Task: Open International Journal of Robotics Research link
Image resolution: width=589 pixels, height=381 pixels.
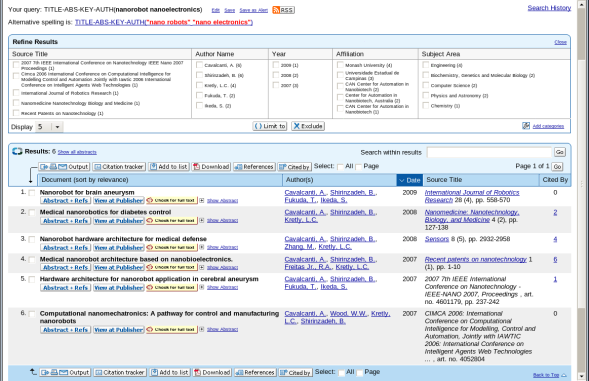Action: point(472,196)
